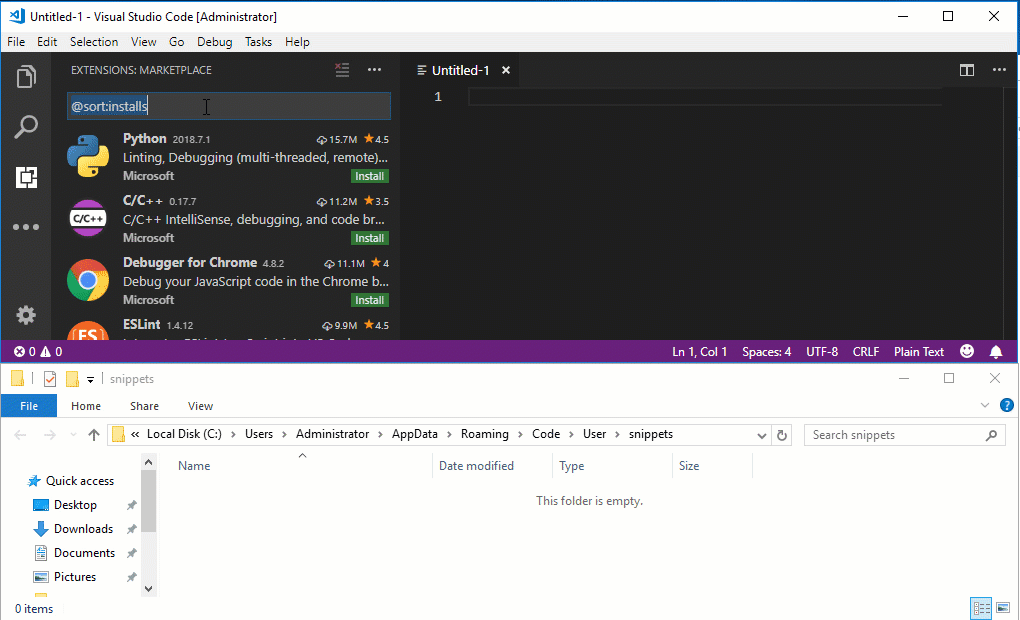Clear extensions input results icon

point(342,70)
